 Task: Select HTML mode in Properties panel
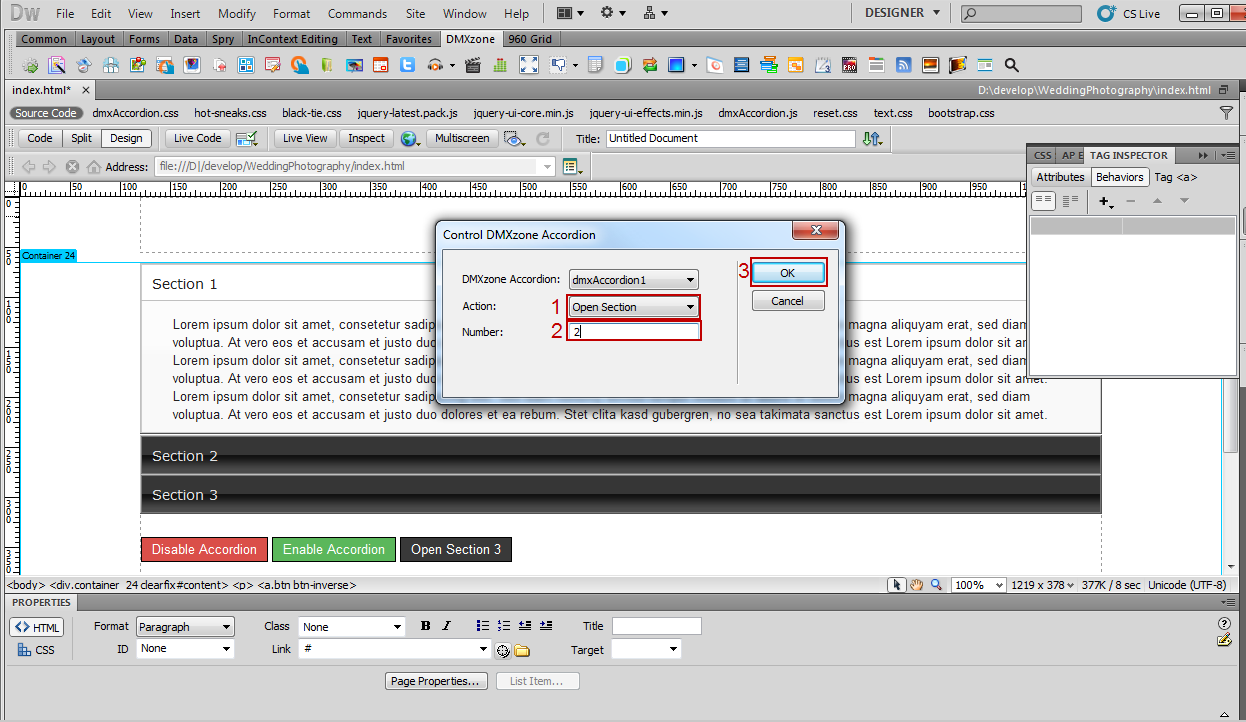pos(37,627)
